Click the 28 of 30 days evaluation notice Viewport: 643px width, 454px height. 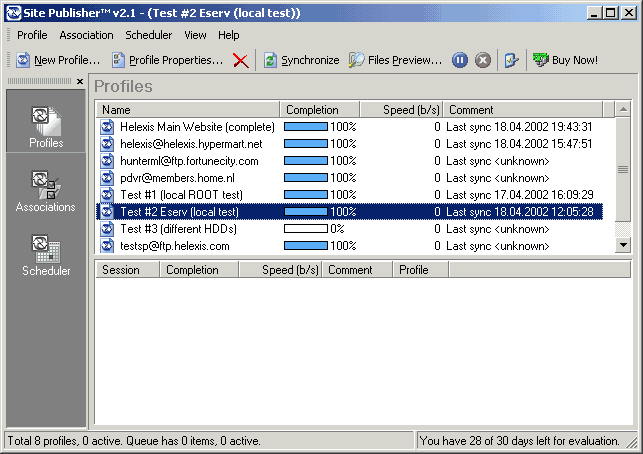click(520, 441)
